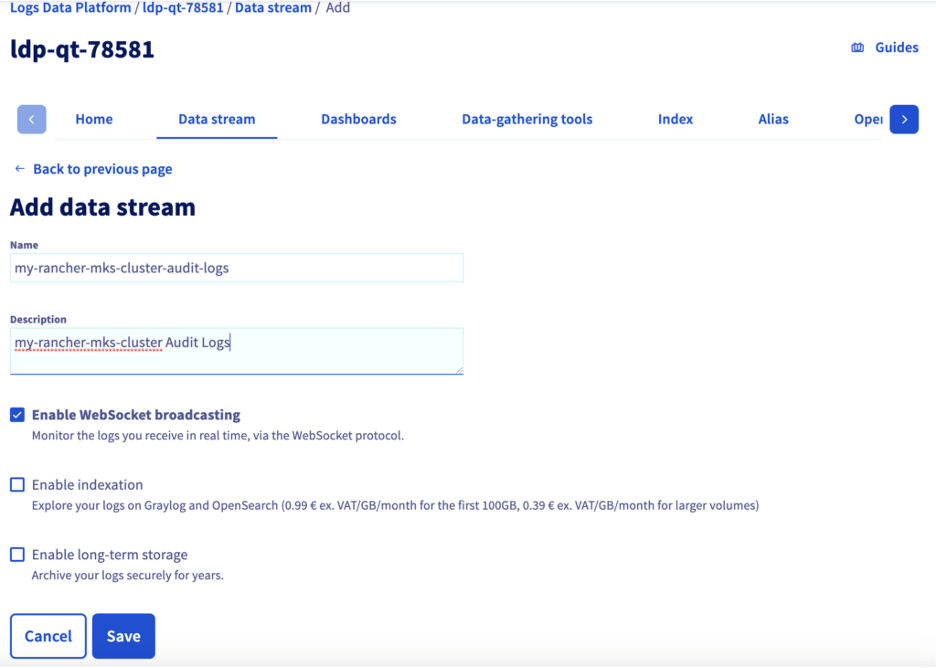The width and height of the screenshot is (936, 668).
Task: Select the Index tab
Action: (x=675, y=118)
